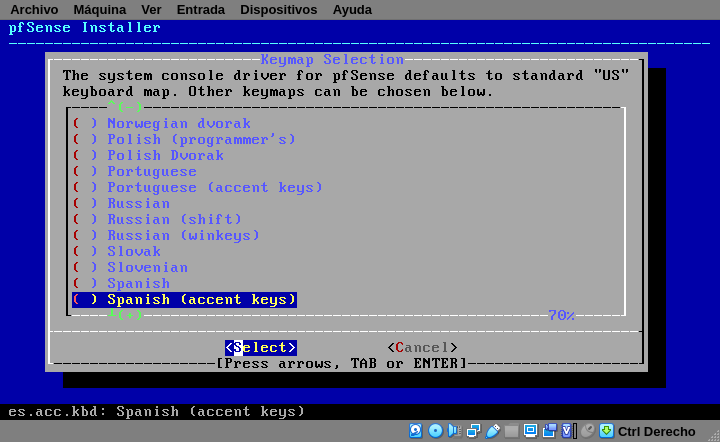Click virtualization CPU status icon
720x442 pixels.
pos(568,431)
